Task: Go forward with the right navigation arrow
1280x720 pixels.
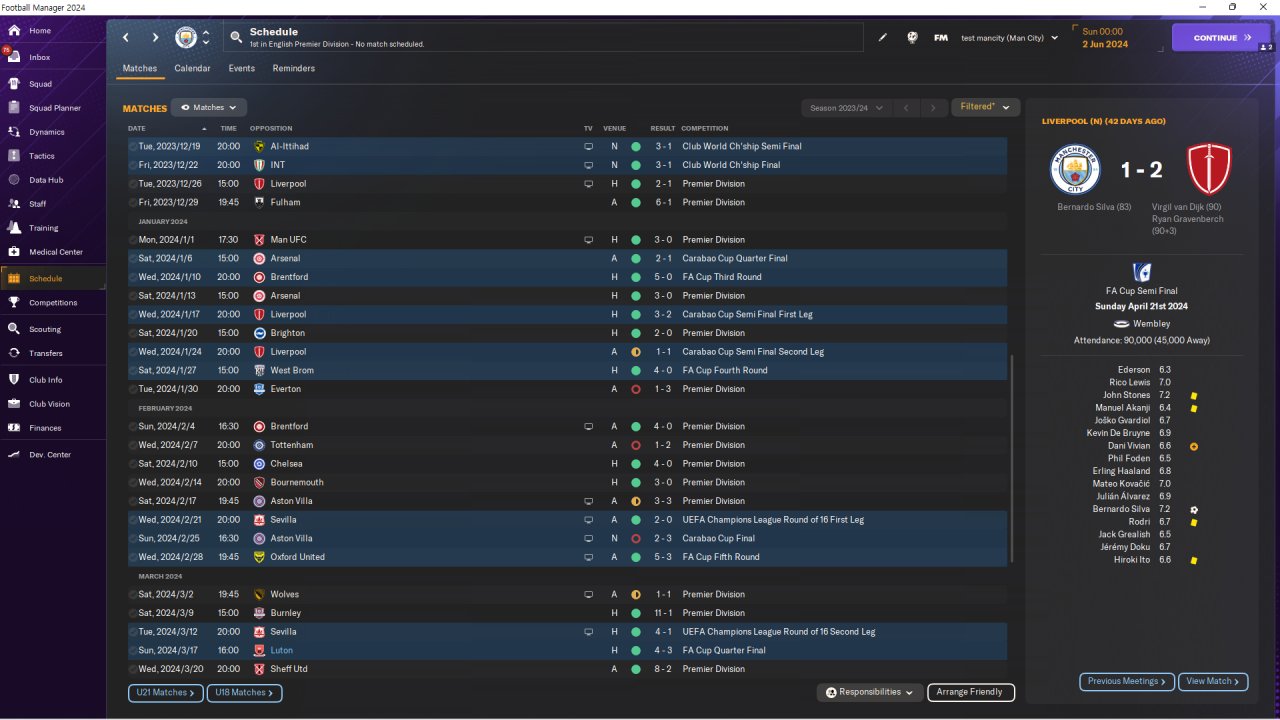Action: [155, 38]
